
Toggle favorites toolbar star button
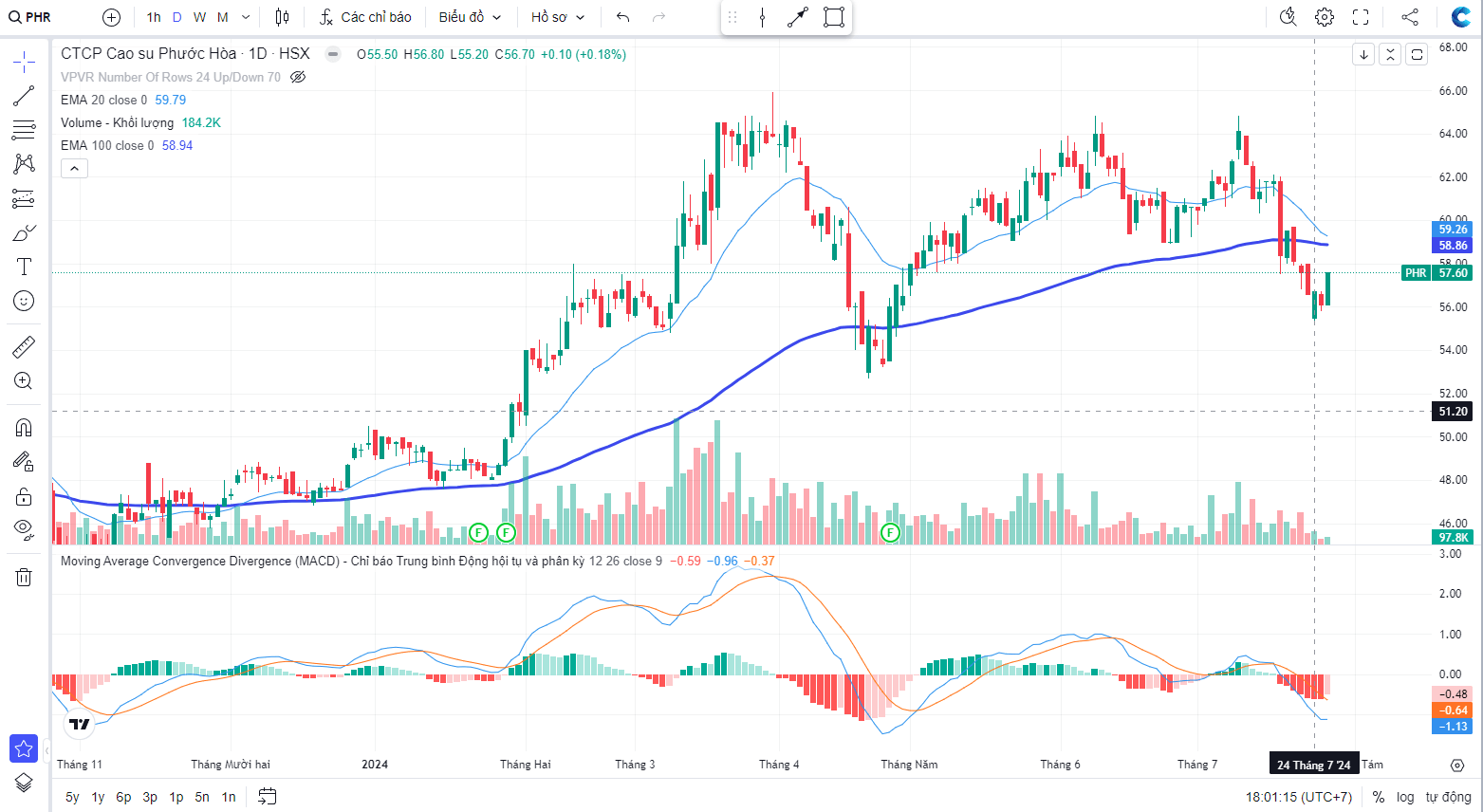click(x=24, y=748)
